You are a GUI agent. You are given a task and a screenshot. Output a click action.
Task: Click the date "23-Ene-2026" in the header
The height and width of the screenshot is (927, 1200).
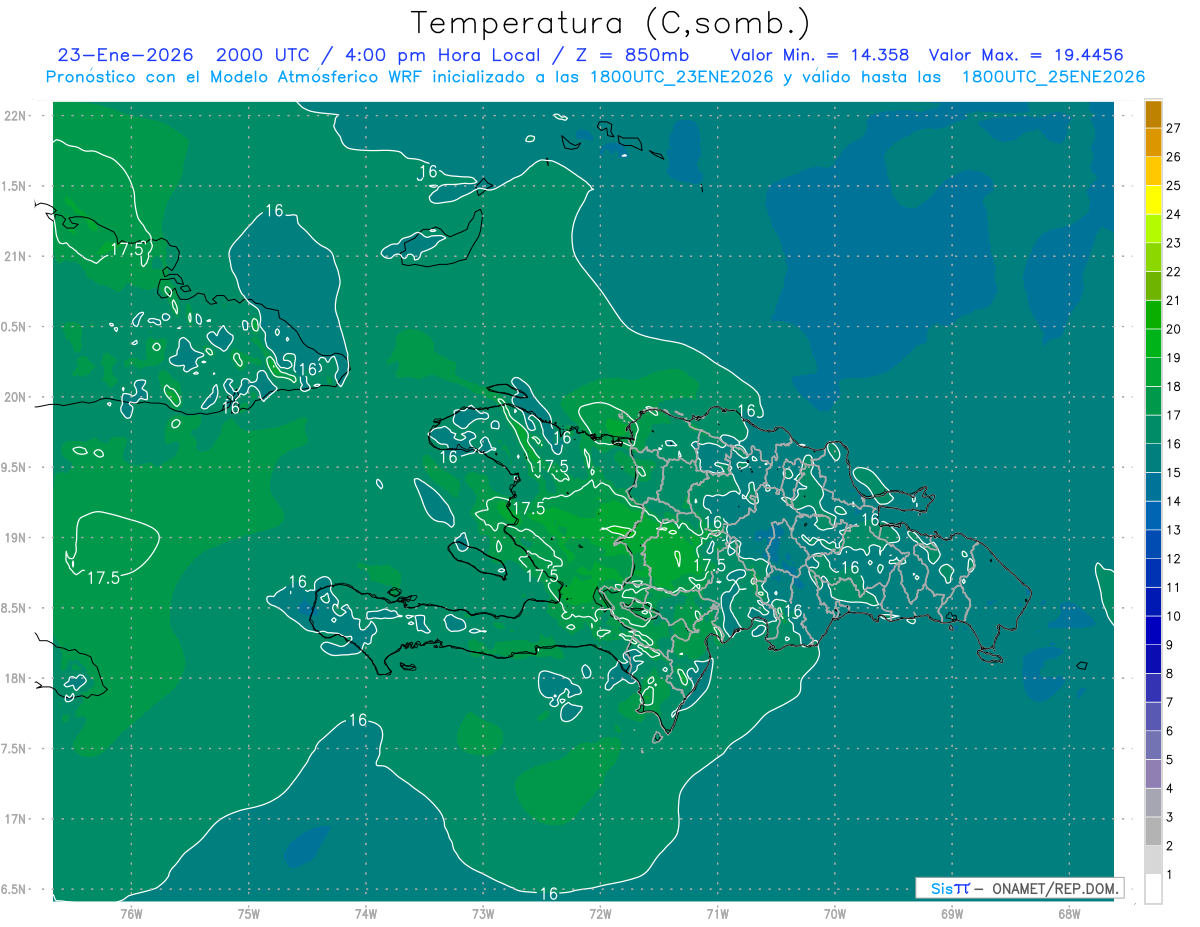[x=125, y=55]
